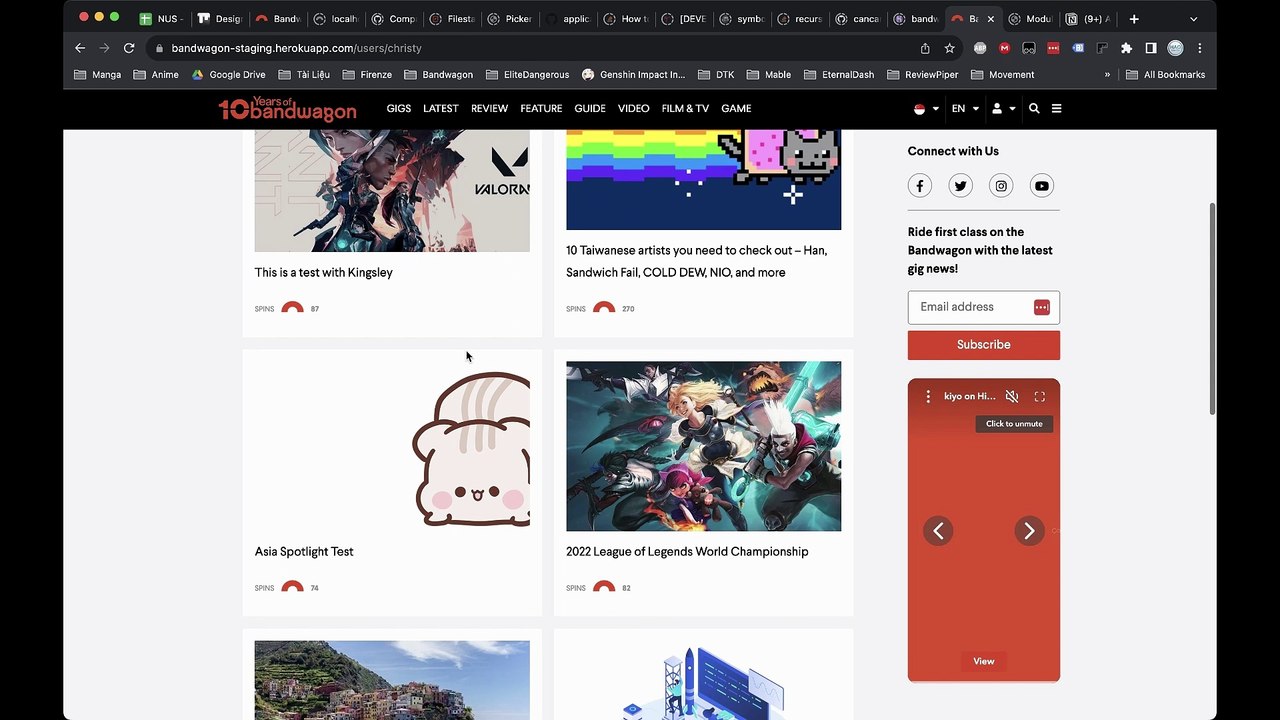Reload the page with the refresh icon

(x=129, y=48)
